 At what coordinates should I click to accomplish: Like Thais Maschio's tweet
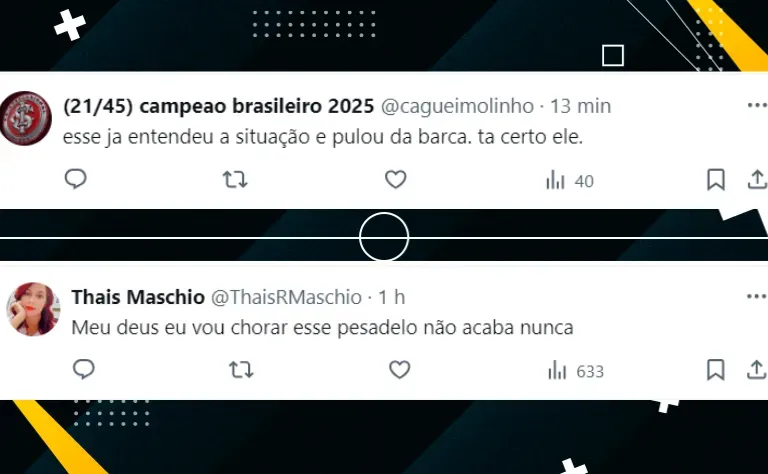[x=399, y=370]
